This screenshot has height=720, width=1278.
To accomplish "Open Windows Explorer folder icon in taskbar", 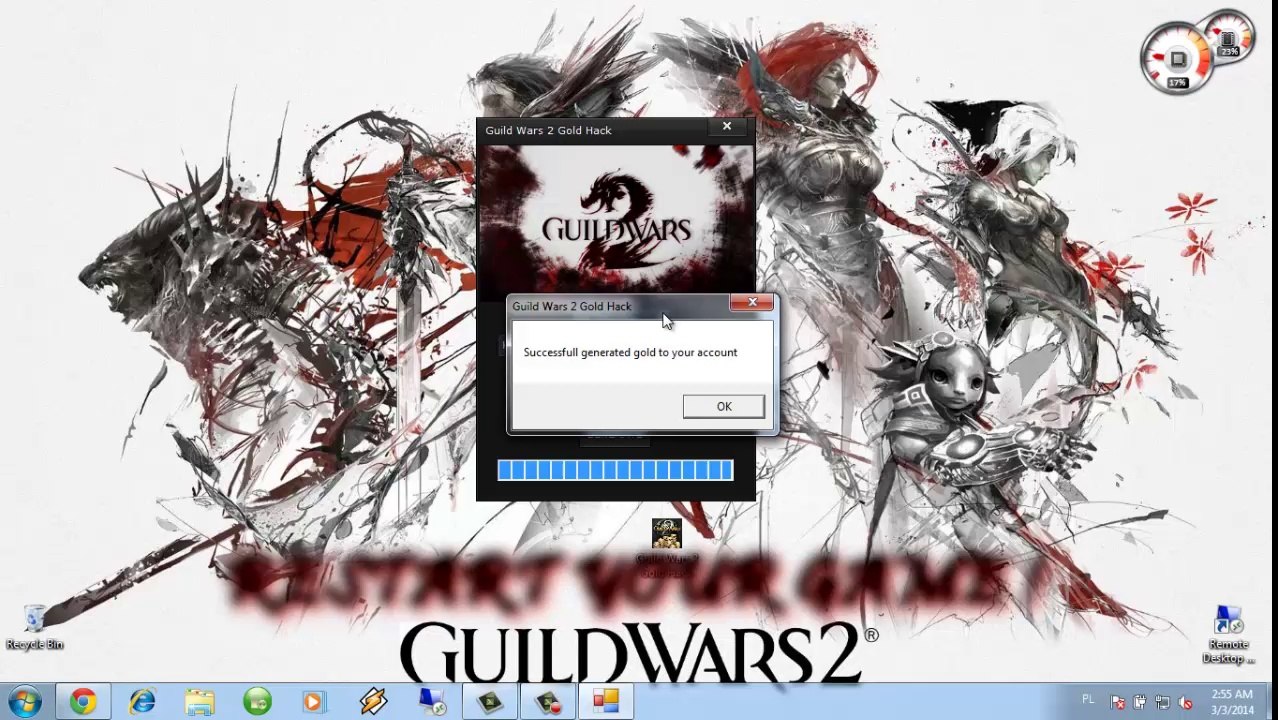I will pyautogui.click(x=200, y=701).
